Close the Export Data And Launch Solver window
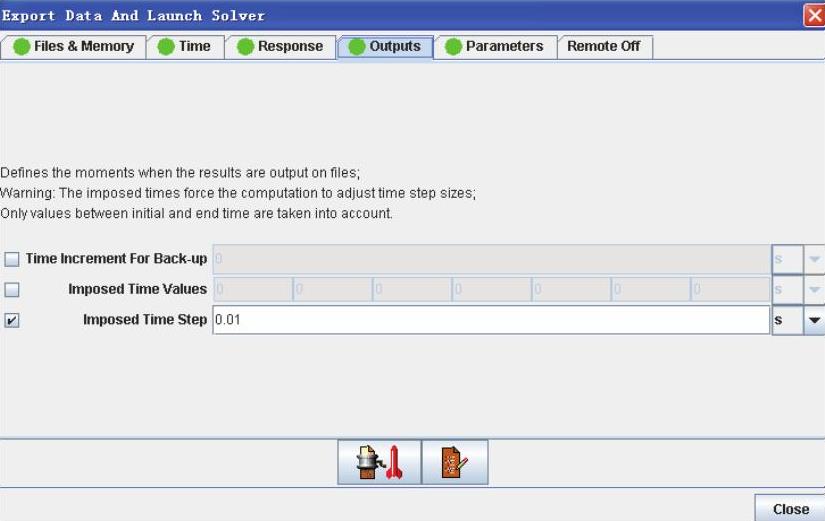The width and height of the screenshot is (825, 521). click(814, 15)
